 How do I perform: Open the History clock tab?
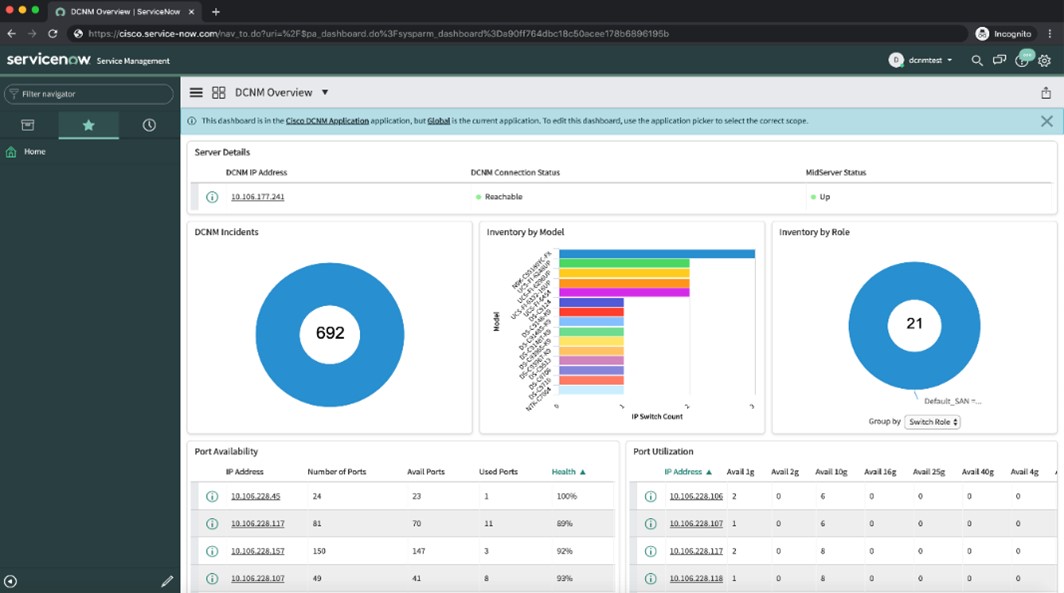(x=149, y=125)
